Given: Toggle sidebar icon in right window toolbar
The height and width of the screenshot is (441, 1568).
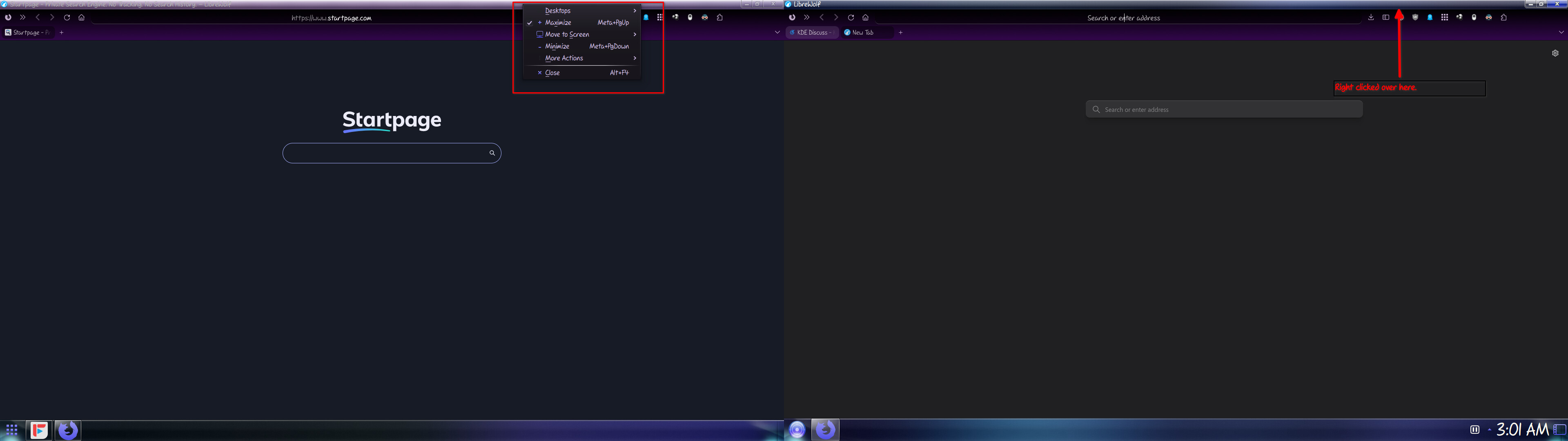Looking at the screenshot, I should pyautogui.click(x=1386, y=18).
